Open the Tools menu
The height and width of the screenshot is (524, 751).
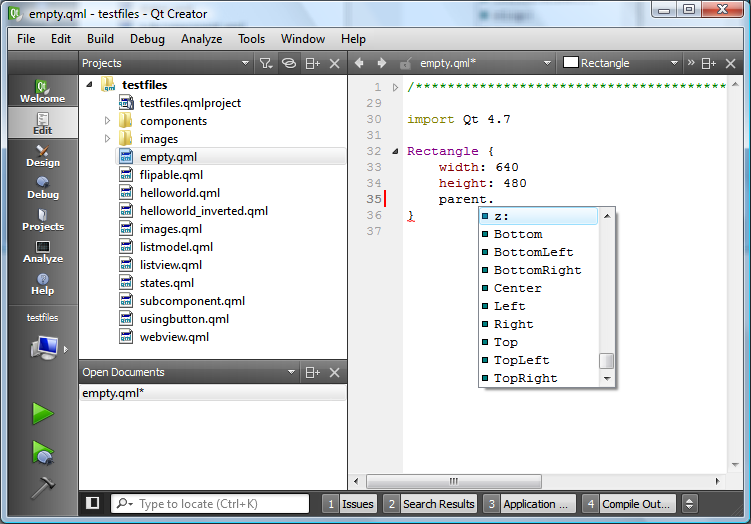click(x=251, y=39)
